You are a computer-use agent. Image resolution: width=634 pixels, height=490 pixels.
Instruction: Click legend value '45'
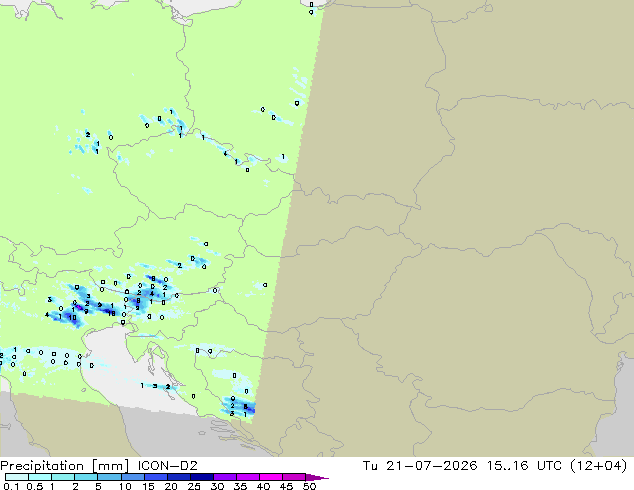[286, 486]
